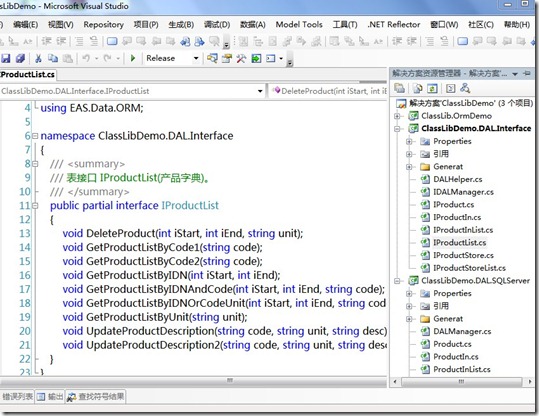Image resolution: width=539 pixels, height=416 pixels.
Task: Click the Redo arrow icon
Action: tap(107, 58)
